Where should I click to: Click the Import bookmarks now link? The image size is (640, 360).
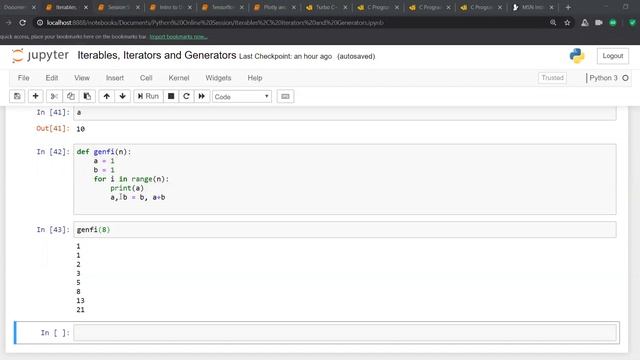(178, 37)
